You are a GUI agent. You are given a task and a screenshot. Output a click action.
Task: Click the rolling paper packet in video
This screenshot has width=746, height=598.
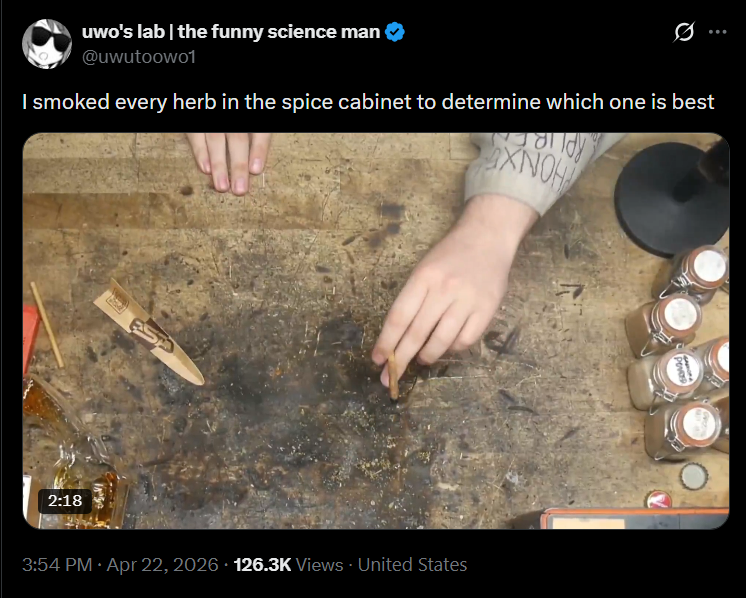[x=148, y=332]
